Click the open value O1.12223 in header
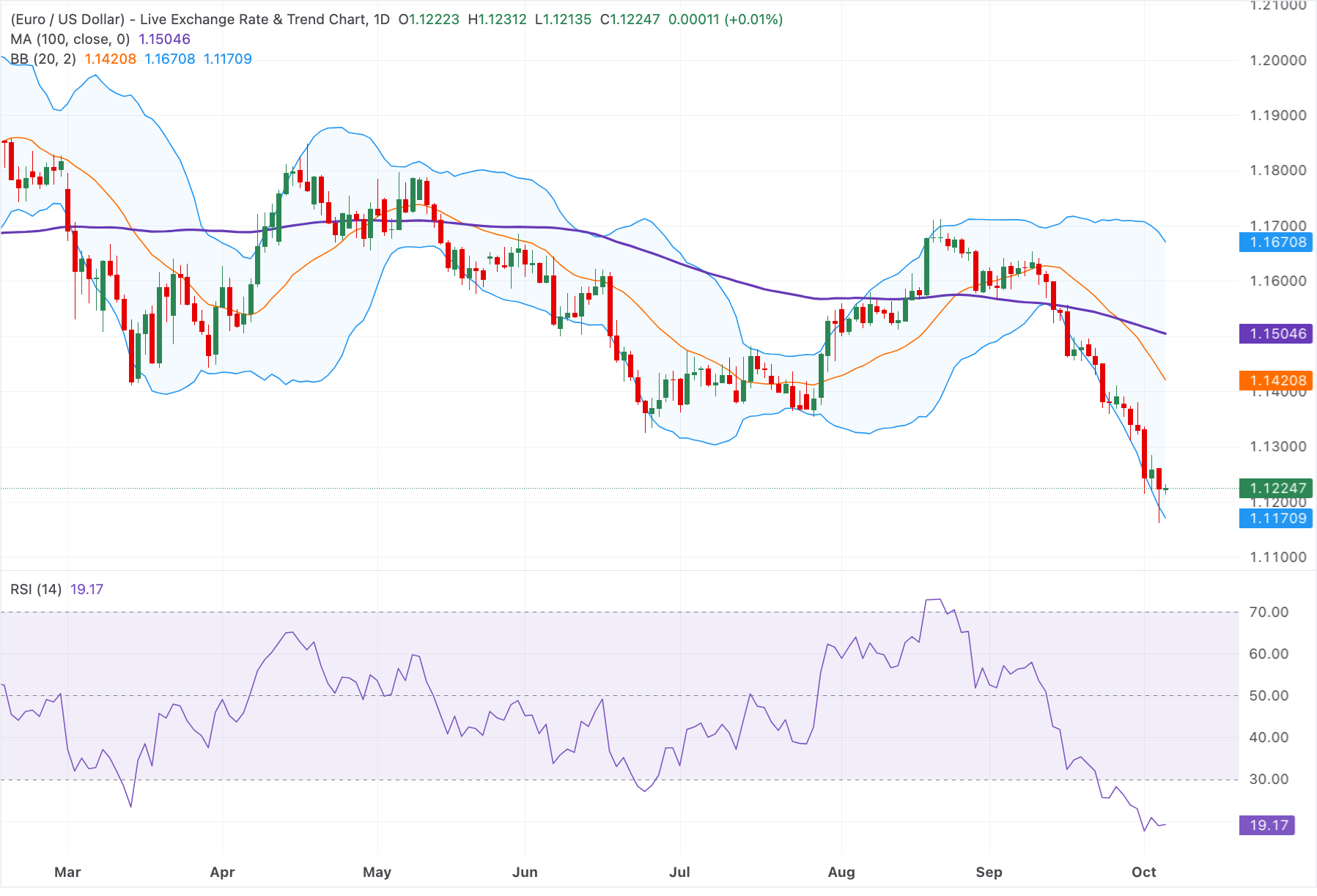The image size is (1317, 896). click(429, 19)
